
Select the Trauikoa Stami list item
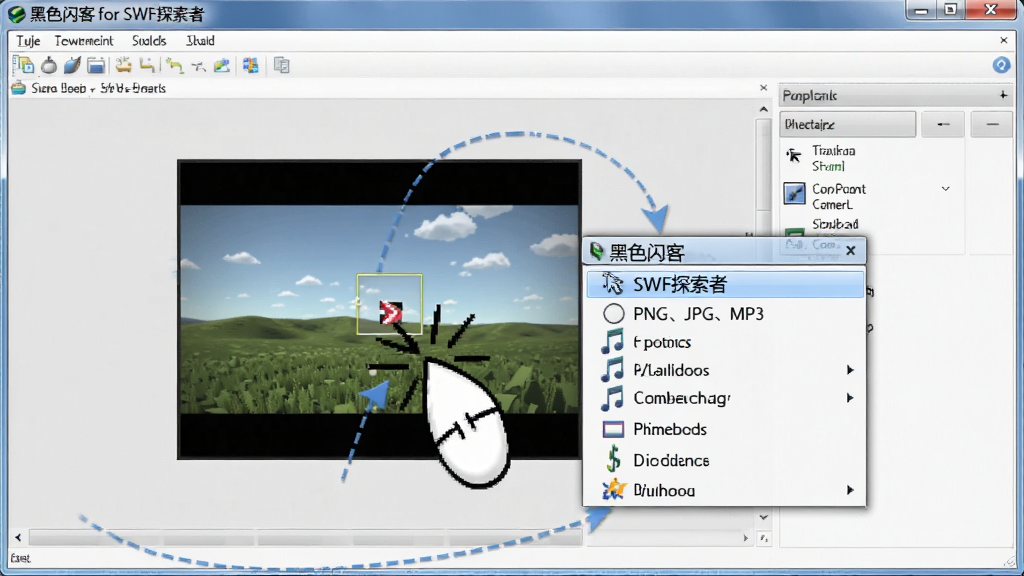833,158
